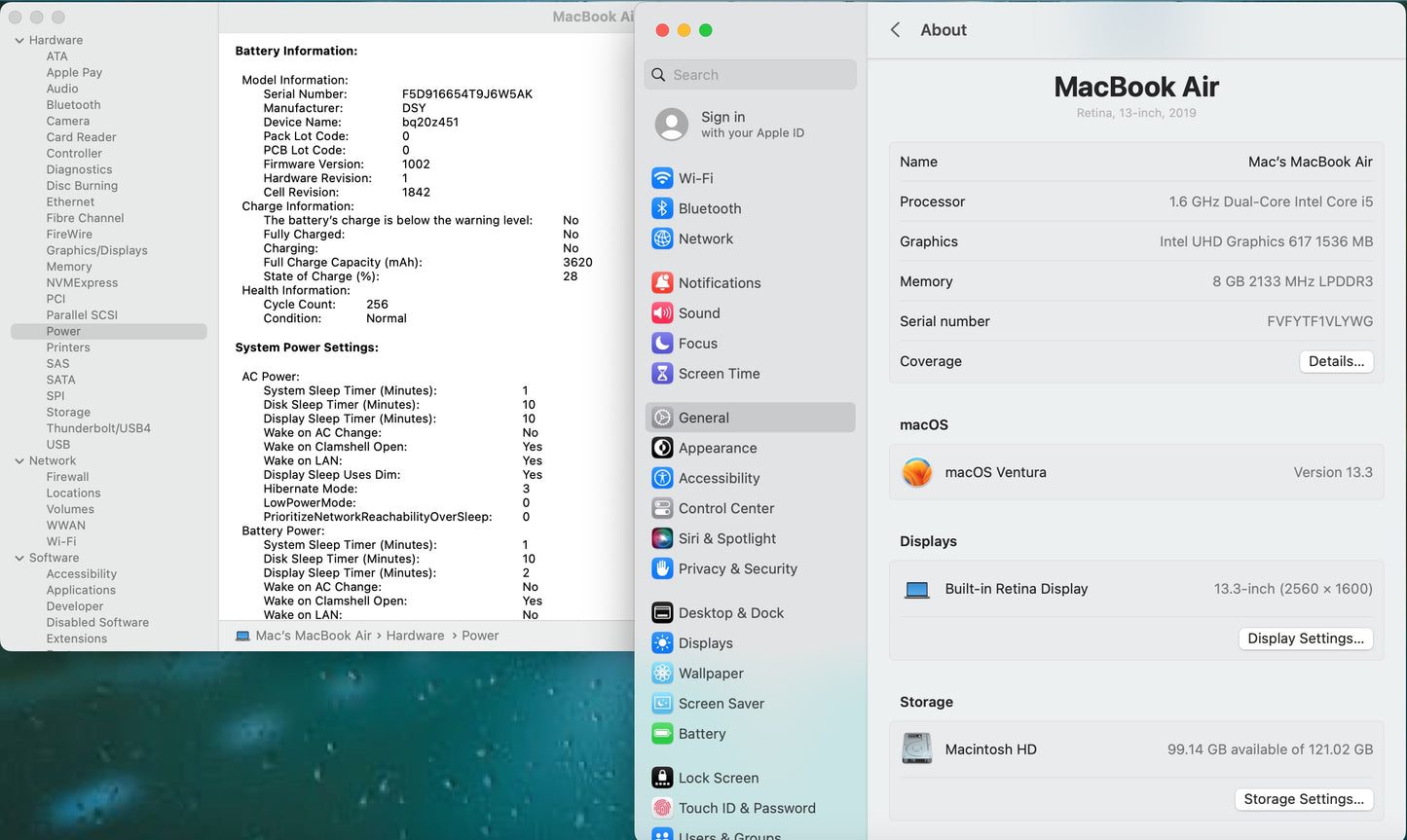Open Display Settings button
1407x840 pixels.
point(1305,639)
